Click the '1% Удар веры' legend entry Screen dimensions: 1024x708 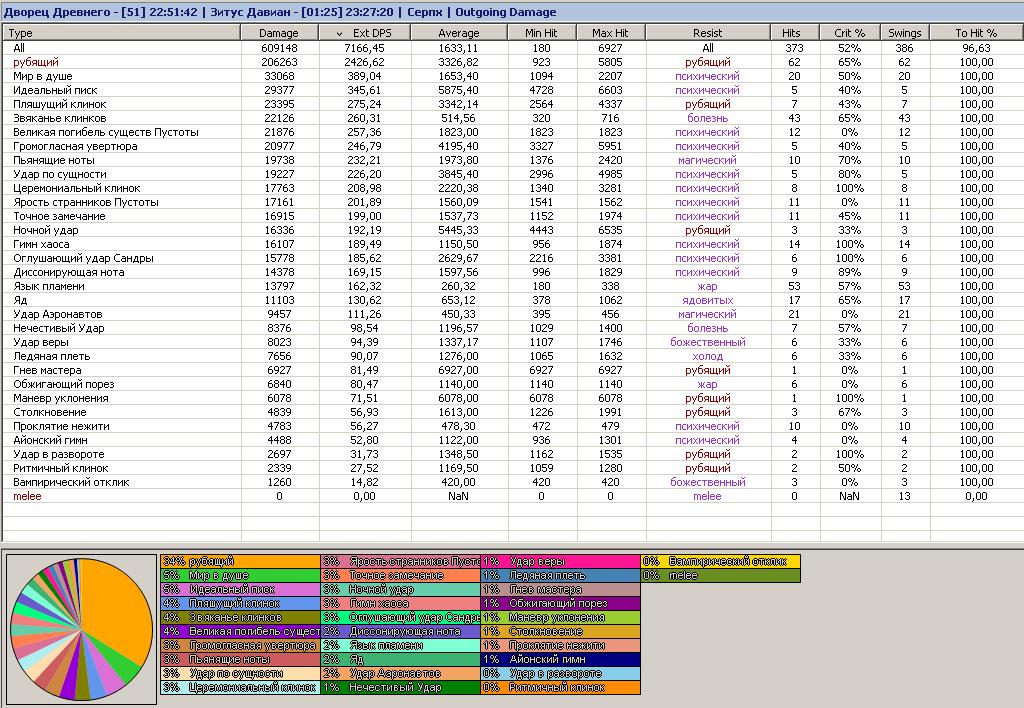pyautogui.click(x=560, y=561)
